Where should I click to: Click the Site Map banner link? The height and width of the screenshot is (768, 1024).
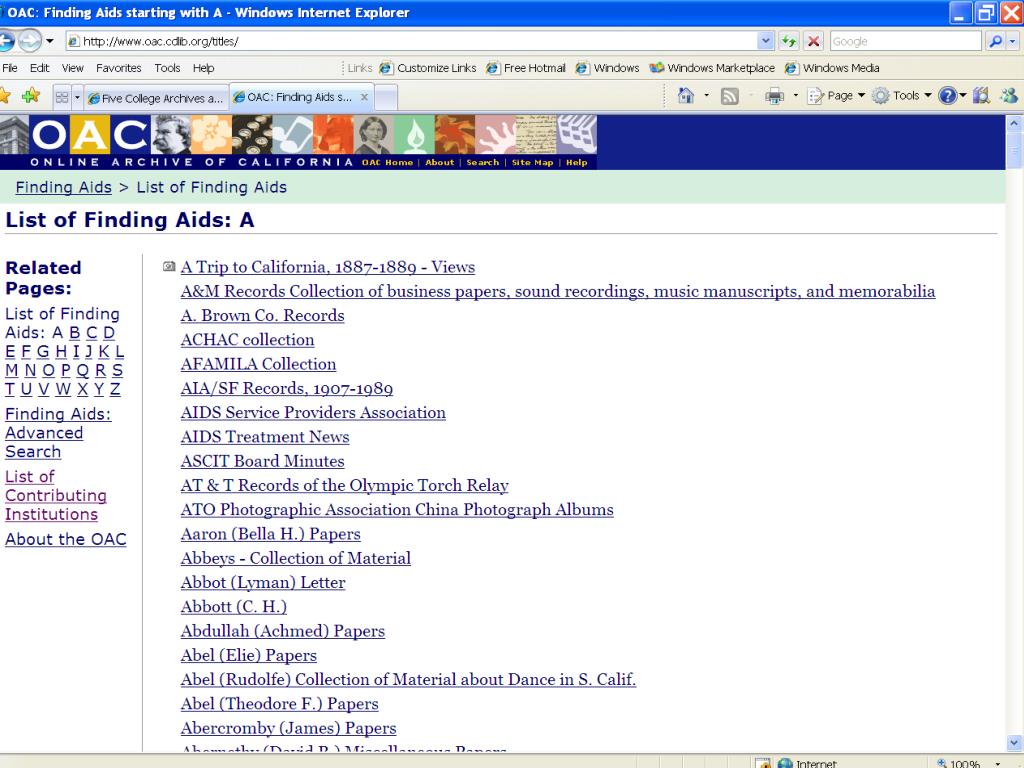pos(532,163)
